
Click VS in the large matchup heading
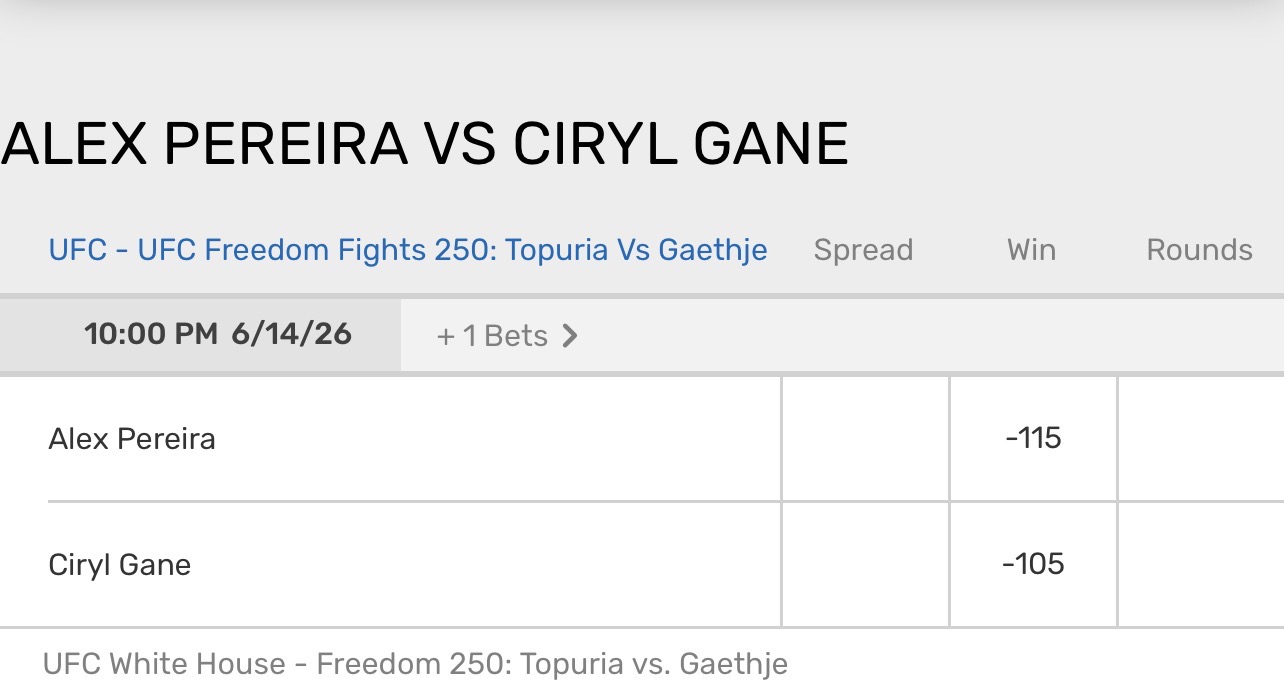tap(460, 144)
